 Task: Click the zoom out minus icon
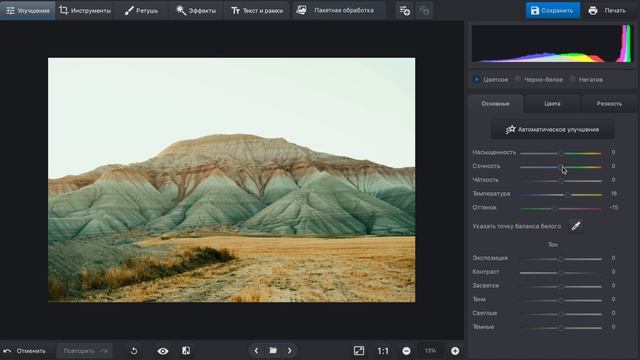point(407,351)
